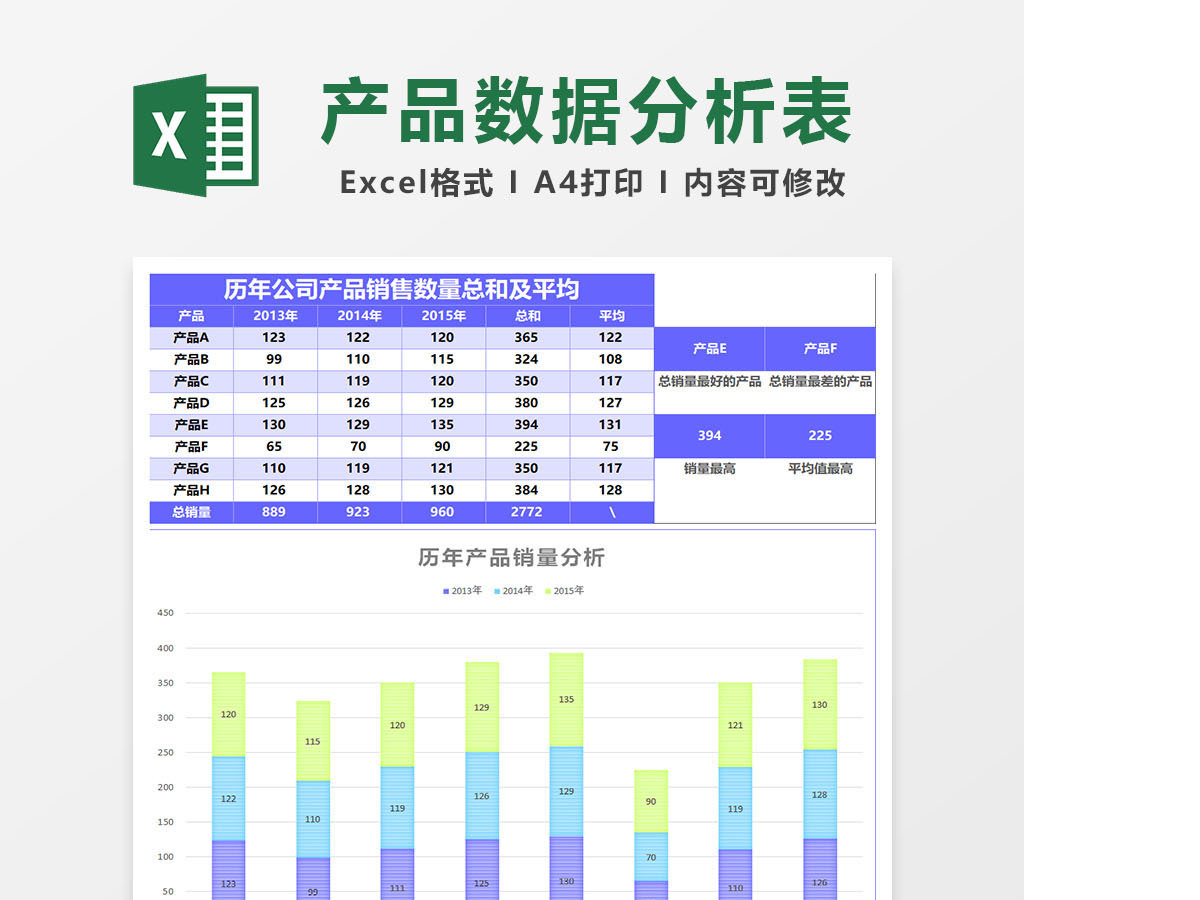The image size is (1200, 900).
Task: Select average cell 108 for 产品B
Action: [612, 360]
